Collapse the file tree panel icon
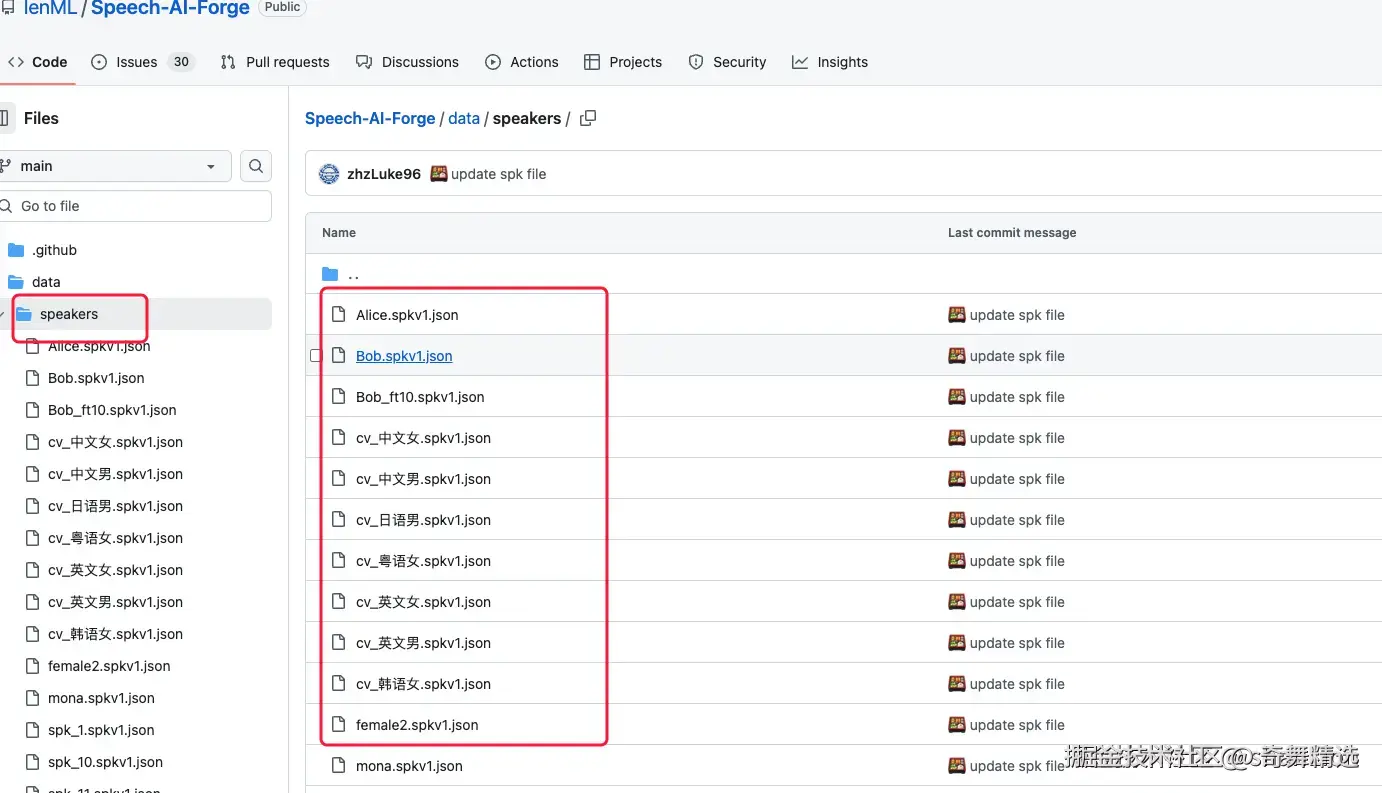 (x=5, y=118)
